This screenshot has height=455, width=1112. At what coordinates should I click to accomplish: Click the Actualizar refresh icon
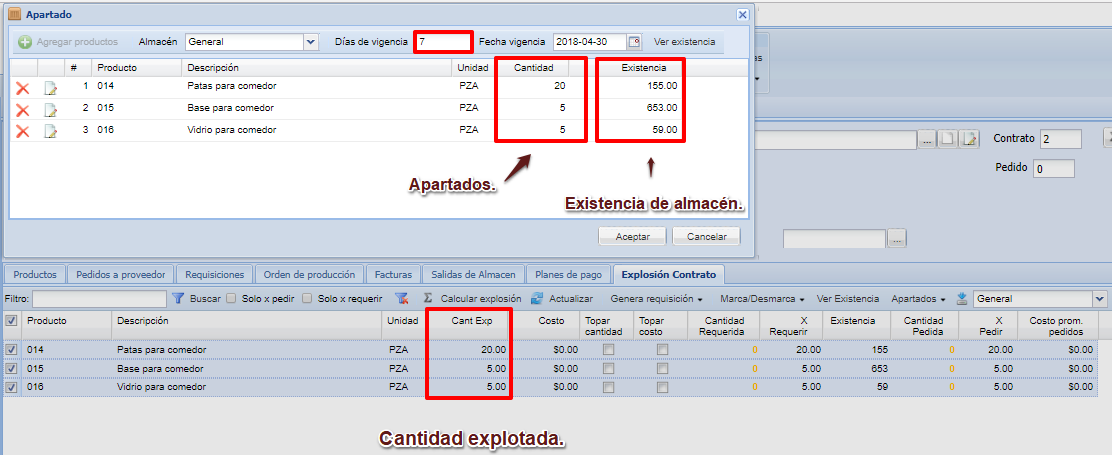point(537,298)
